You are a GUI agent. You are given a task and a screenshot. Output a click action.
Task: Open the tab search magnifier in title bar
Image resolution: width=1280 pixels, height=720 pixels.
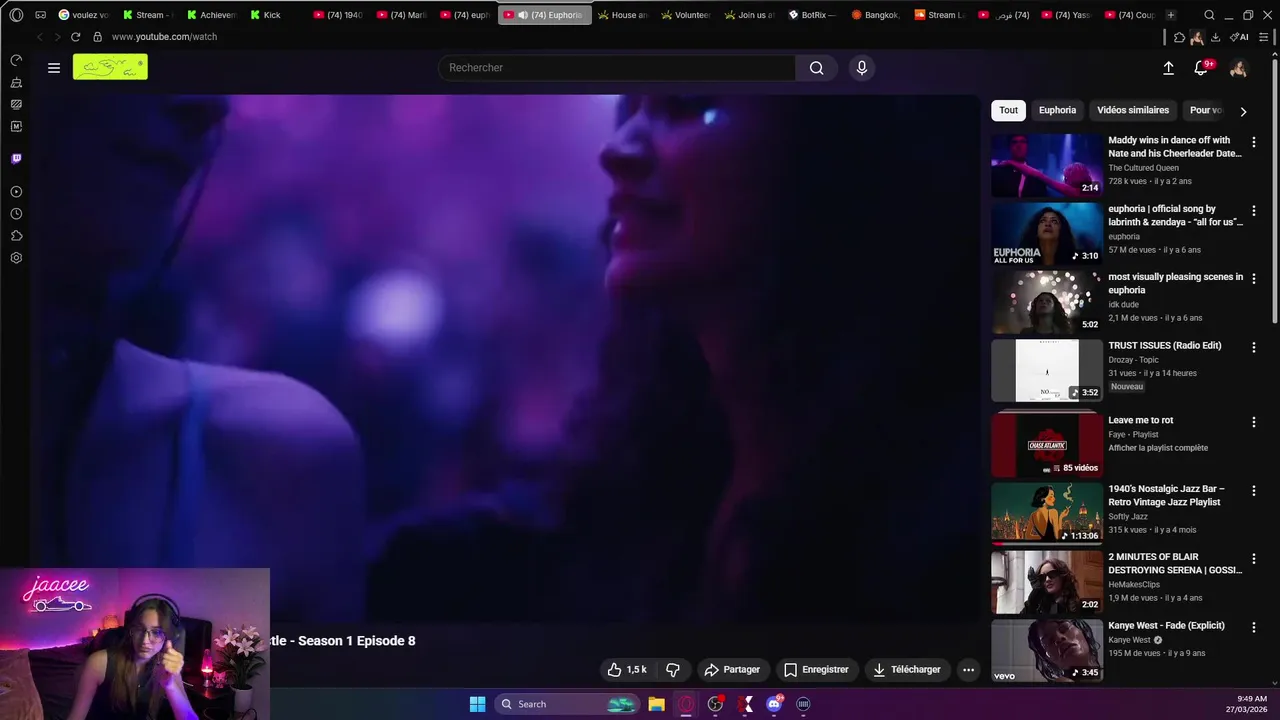1209,15
